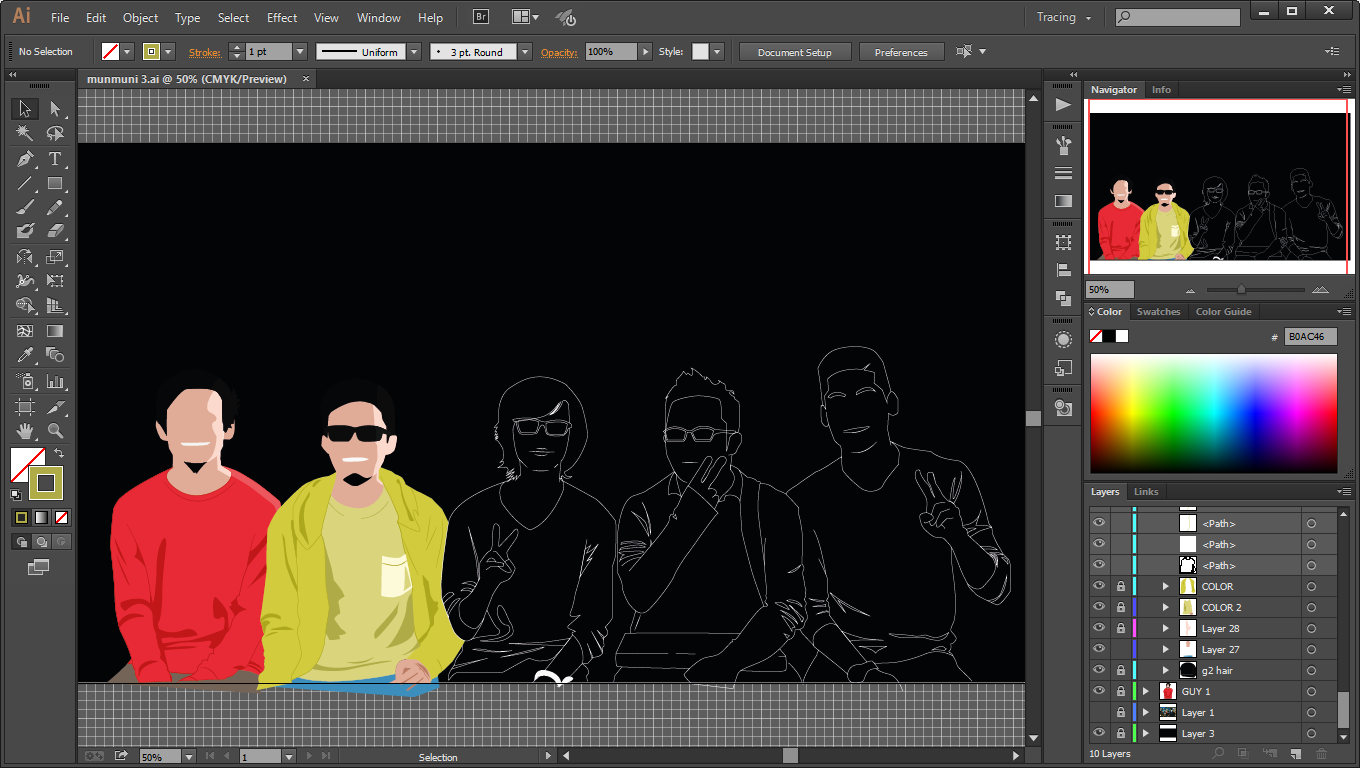Open the 3 pt. Round brush dropdown
Viewport: 1360px width, 768px height.
pyautogui.click(x=525, y=52)
